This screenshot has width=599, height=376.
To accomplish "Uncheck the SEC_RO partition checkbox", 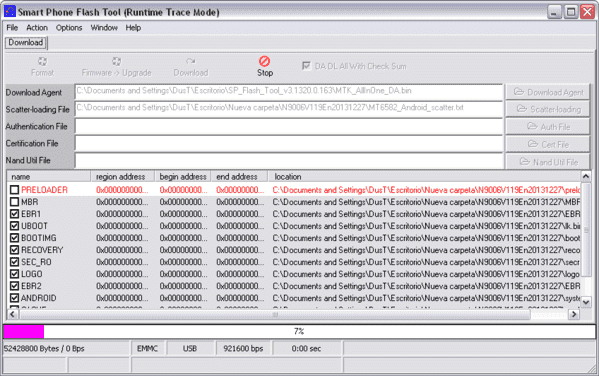I will (x=14, y=262).
